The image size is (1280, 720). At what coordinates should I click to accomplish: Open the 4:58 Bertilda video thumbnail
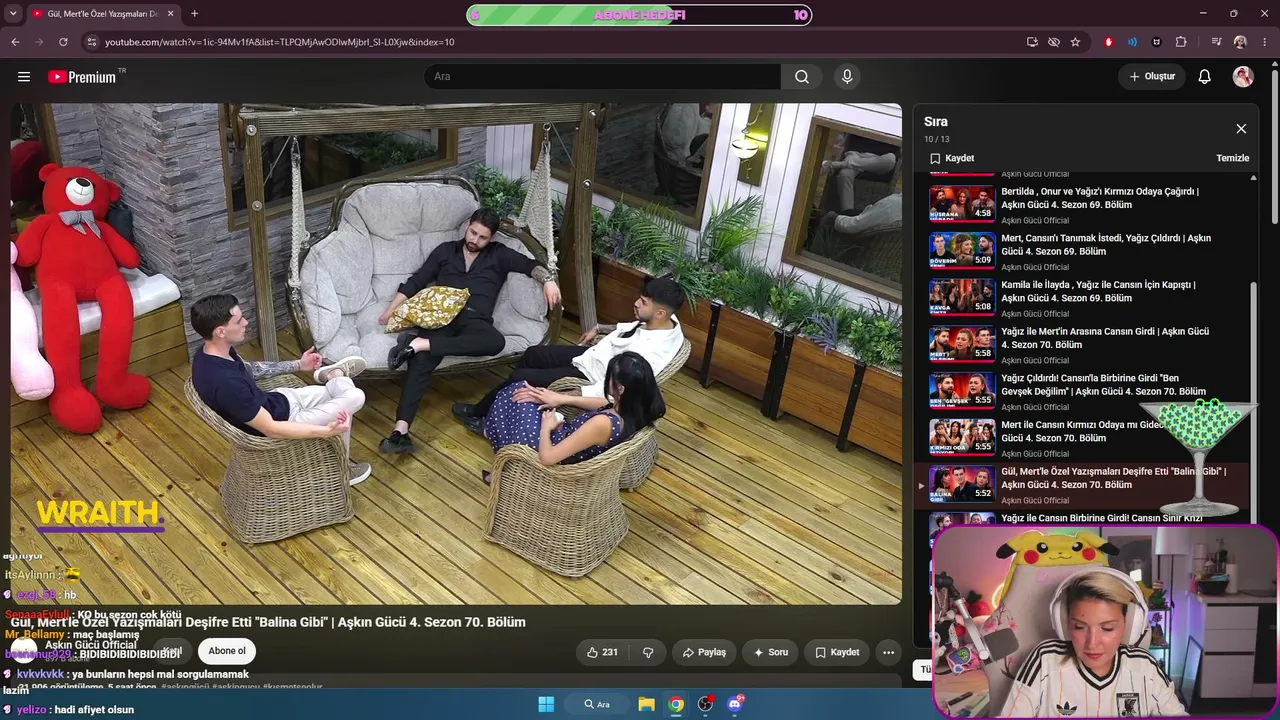pos(962,203)
